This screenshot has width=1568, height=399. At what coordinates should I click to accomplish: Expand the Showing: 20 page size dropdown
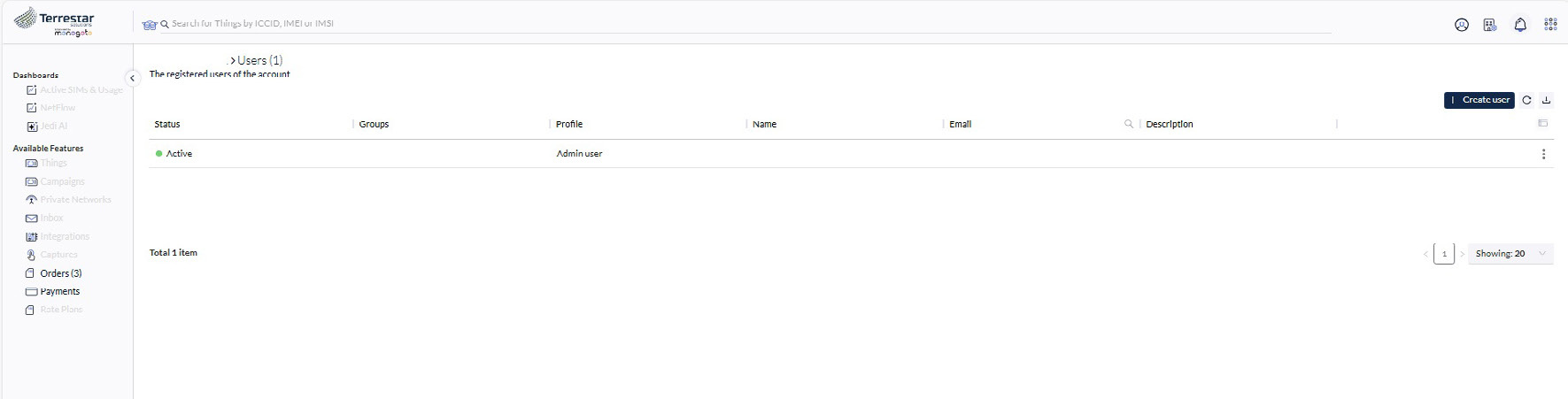tap(1510, 254)
